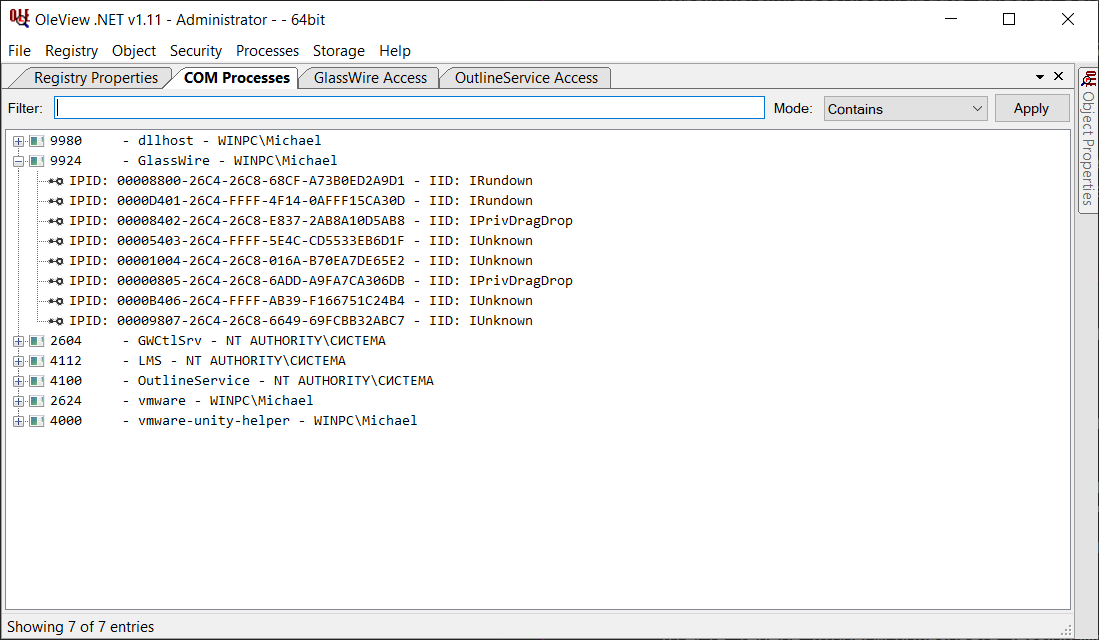Select IPID 00008800-26C4-26C8-68CF-A73B0ED2A9D1 entry

coord(301,182)
